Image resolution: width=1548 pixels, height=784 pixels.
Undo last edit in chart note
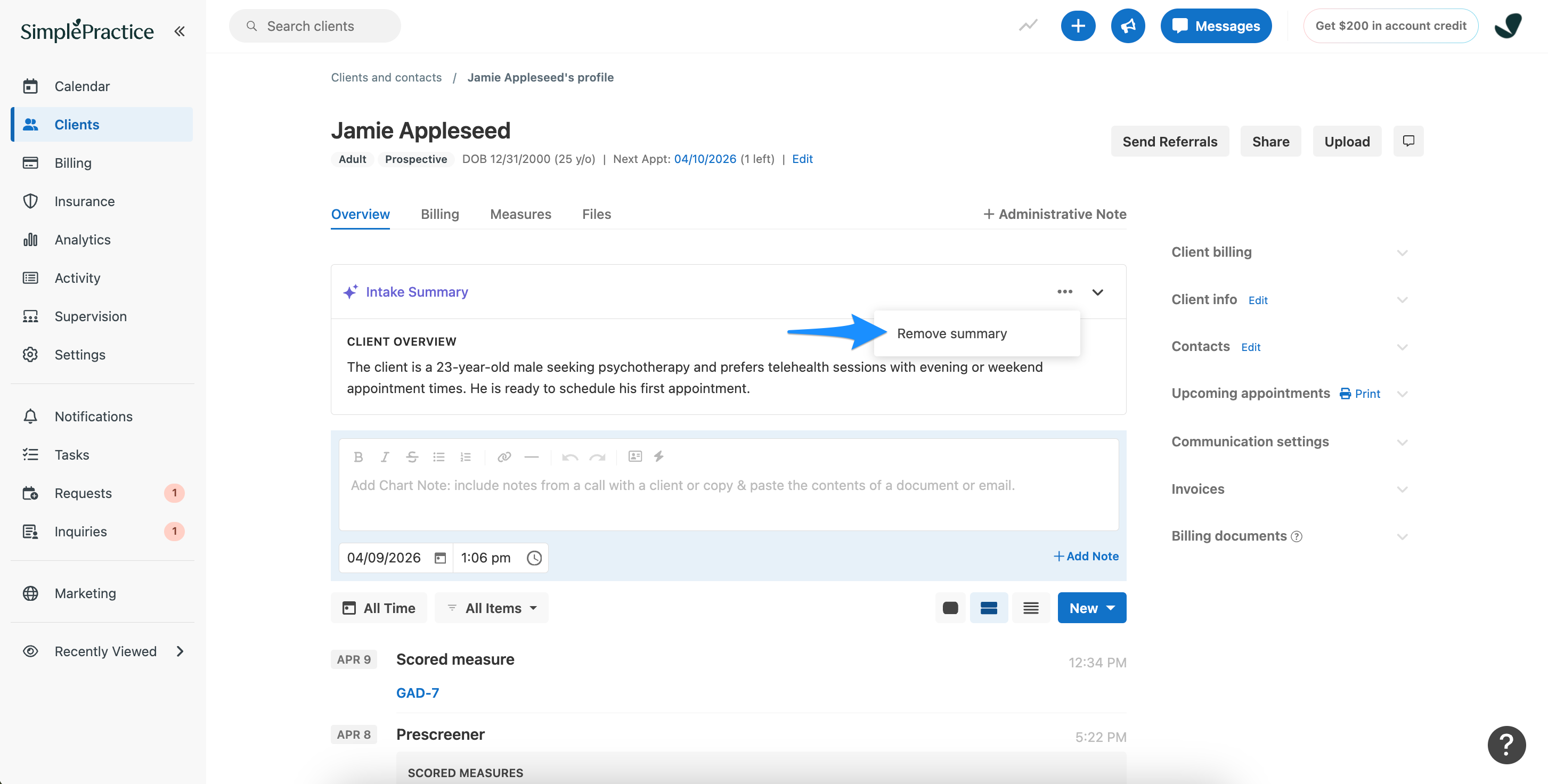pos(569,457)
